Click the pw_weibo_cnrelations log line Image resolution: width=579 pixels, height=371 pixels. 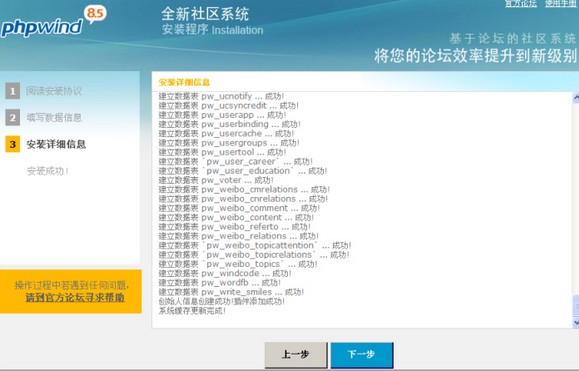(x=243, y=199)
